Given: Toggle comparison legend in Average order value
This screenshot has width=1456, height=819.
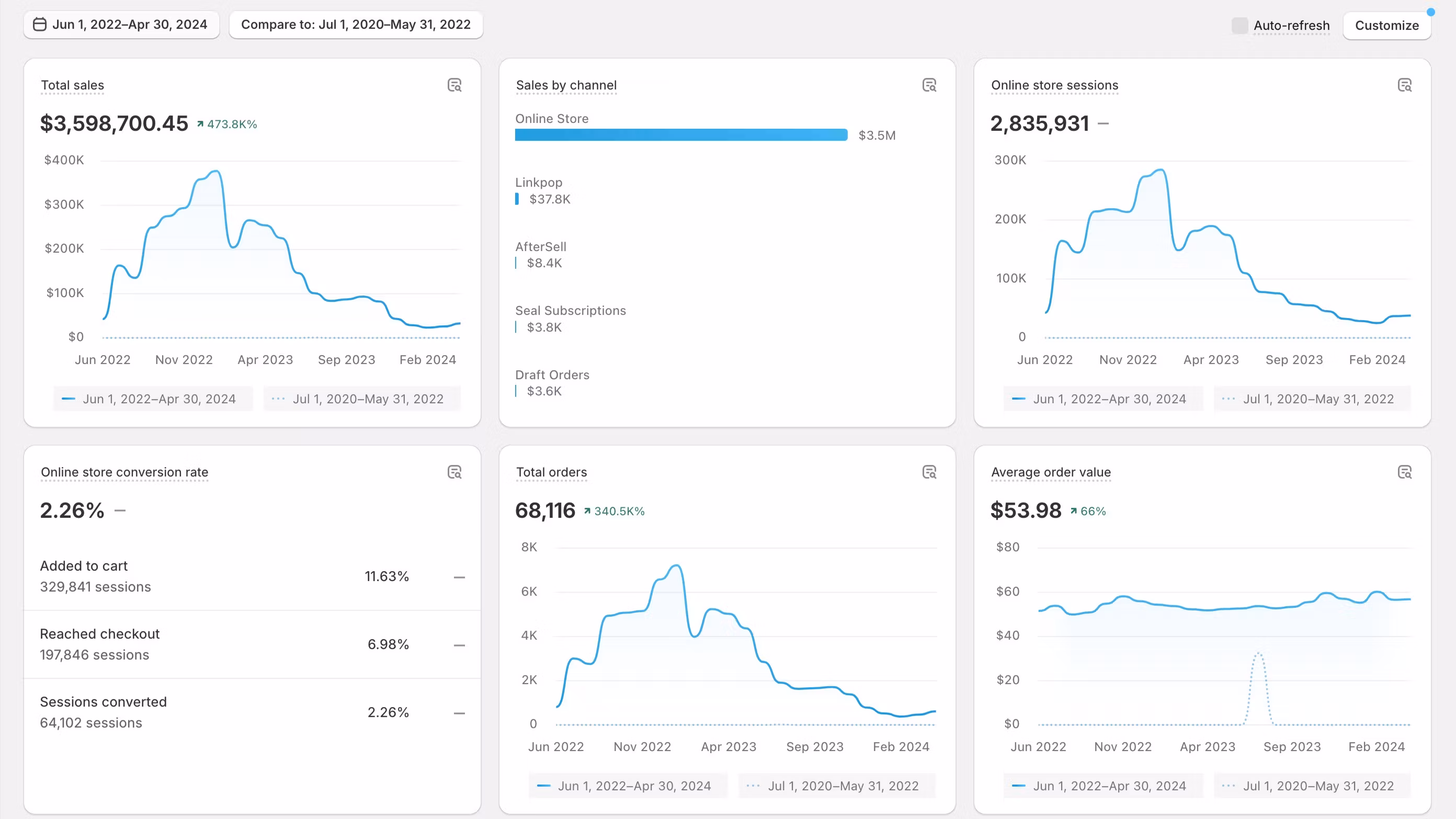Looking at the screenshot, I should click(1311, 786).
